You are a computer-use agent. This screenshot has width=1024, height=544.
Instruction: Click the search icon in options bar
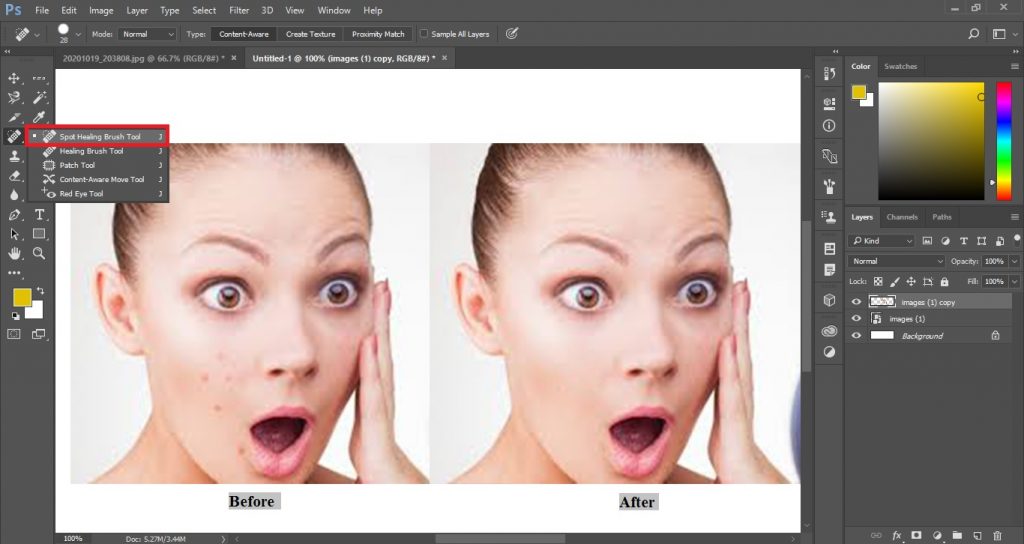point(974,34)
